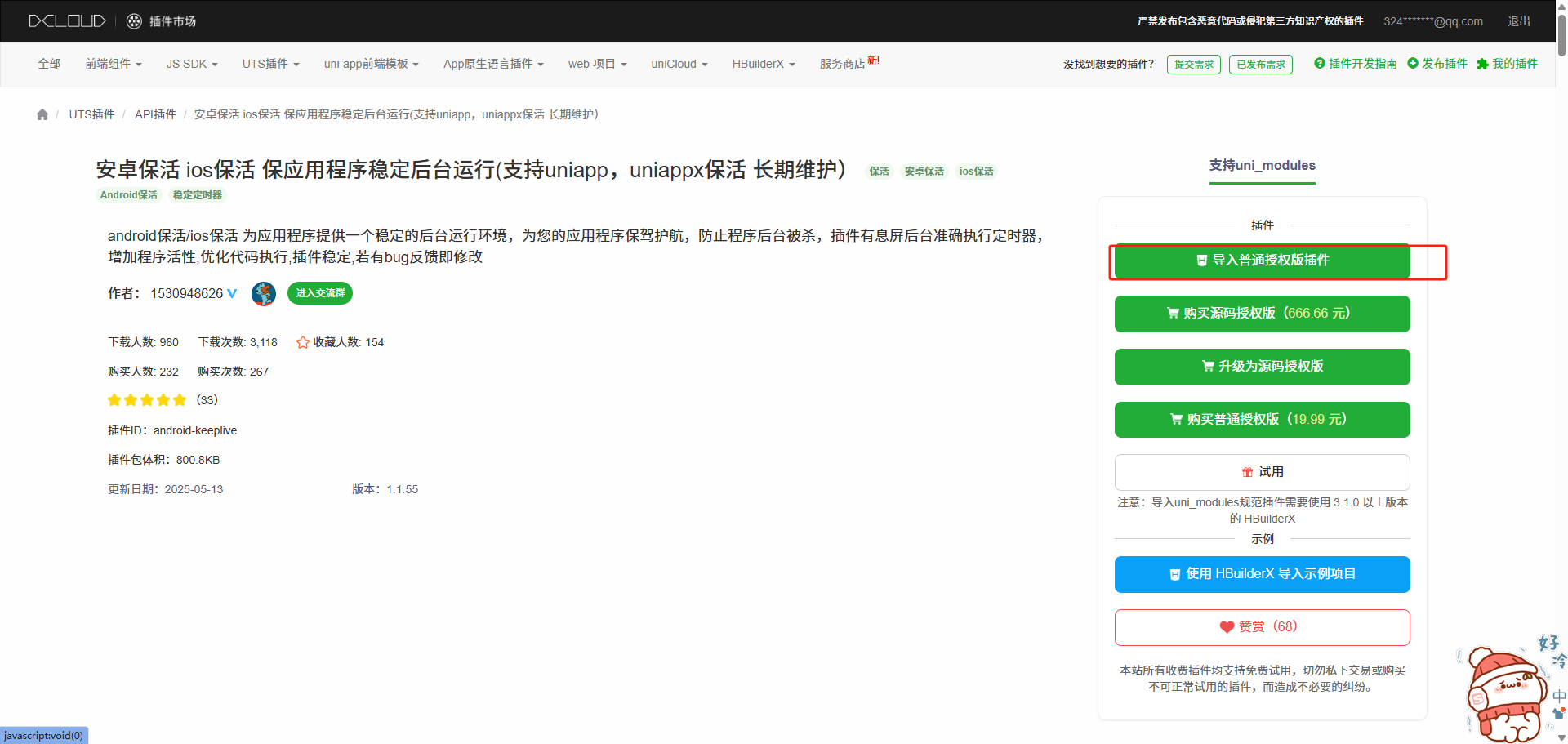Buy the 普通授权版 for 19.99 元

tap(1263, 420)
